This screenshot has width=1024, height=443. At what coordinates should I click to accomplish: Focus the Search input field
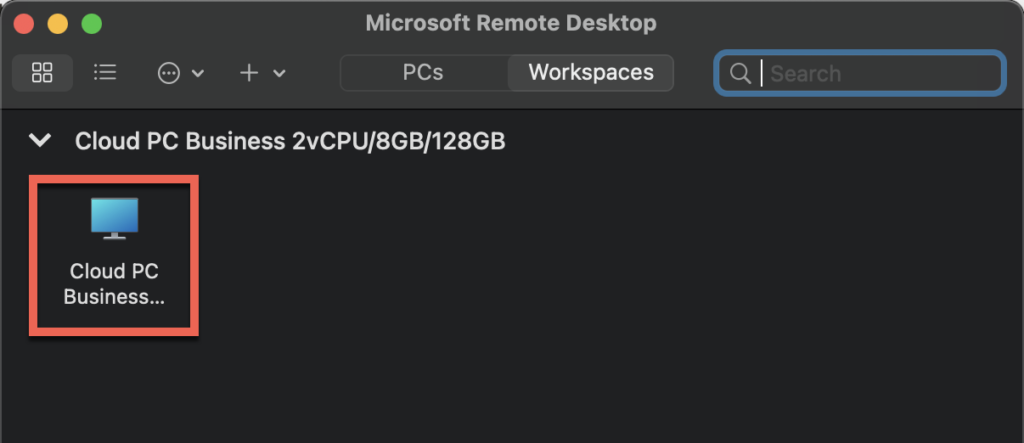(859, 73)
